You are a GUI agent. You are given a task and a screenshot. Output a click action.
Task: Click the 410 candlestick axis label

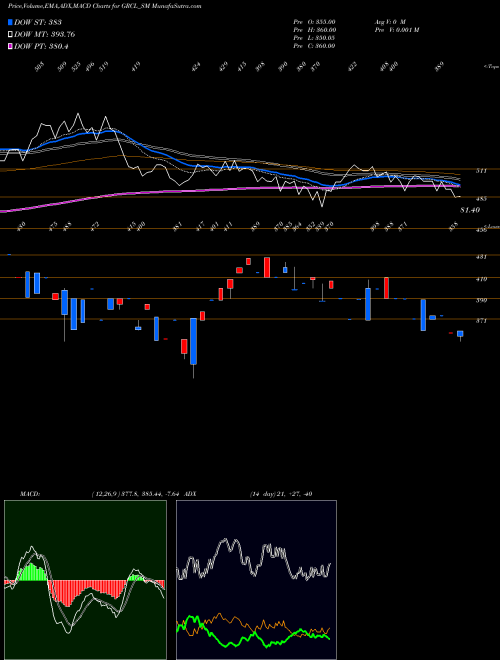[481, 279]
